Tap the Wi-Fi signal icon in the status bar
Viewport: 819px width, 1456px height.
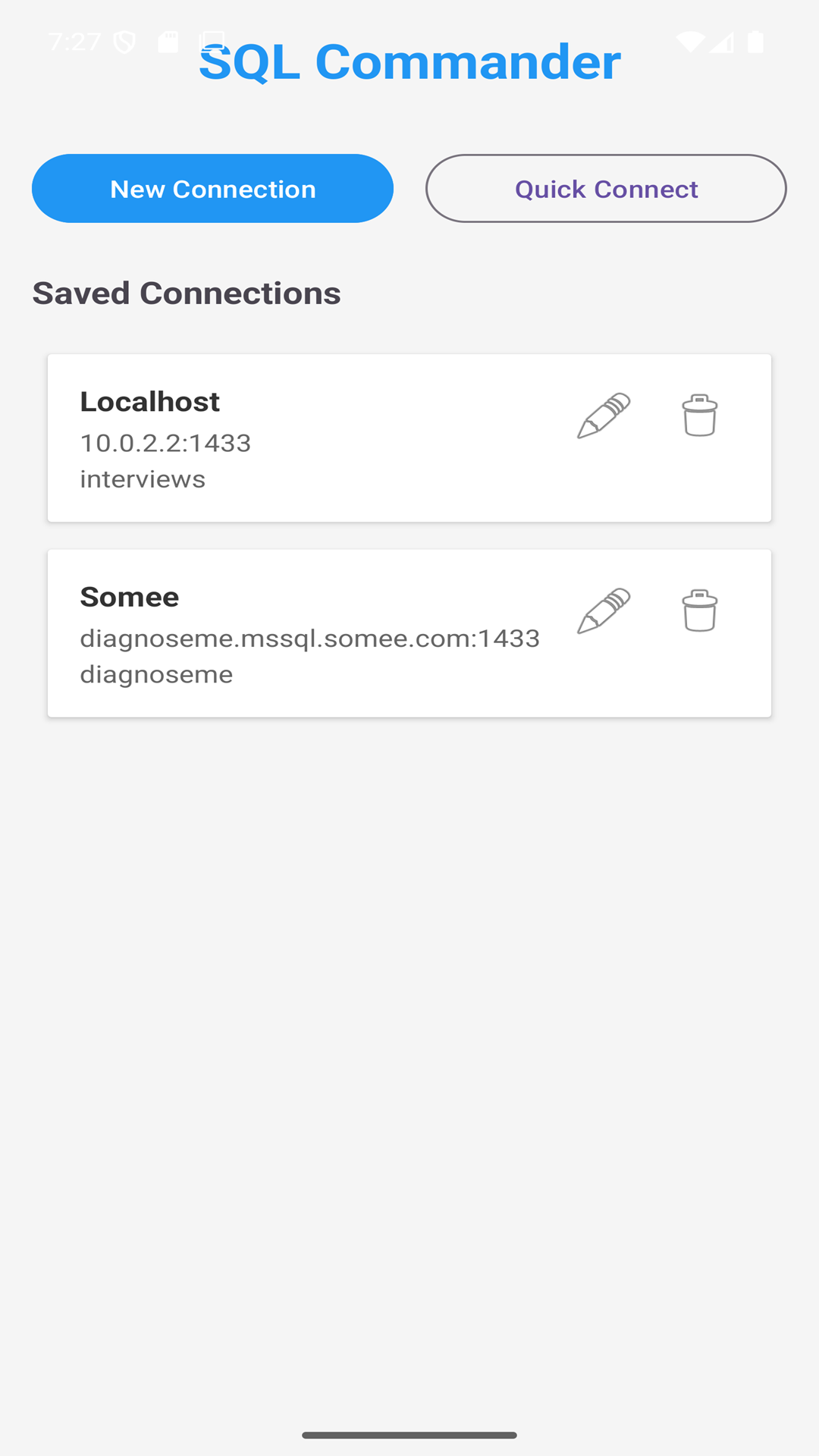click(x=690, y=42)
